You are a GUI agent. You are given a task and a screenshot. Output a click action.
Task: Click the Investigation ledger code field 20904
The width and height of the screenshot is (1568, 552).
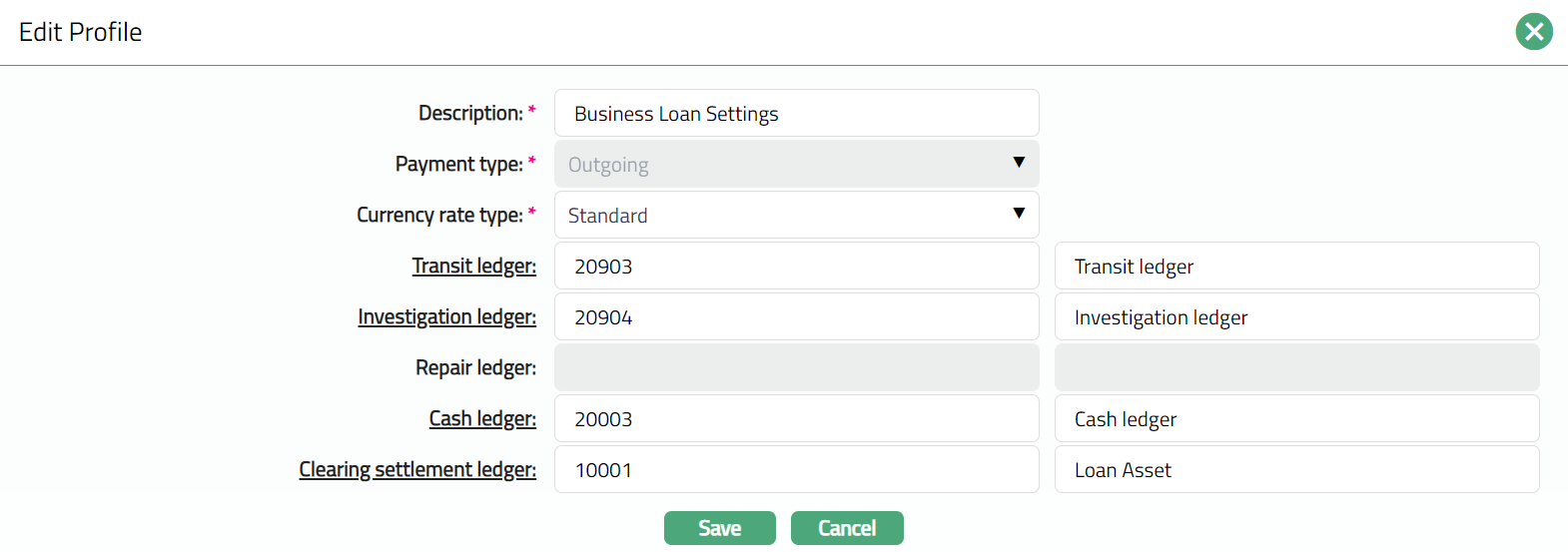[x=796, y=316]
